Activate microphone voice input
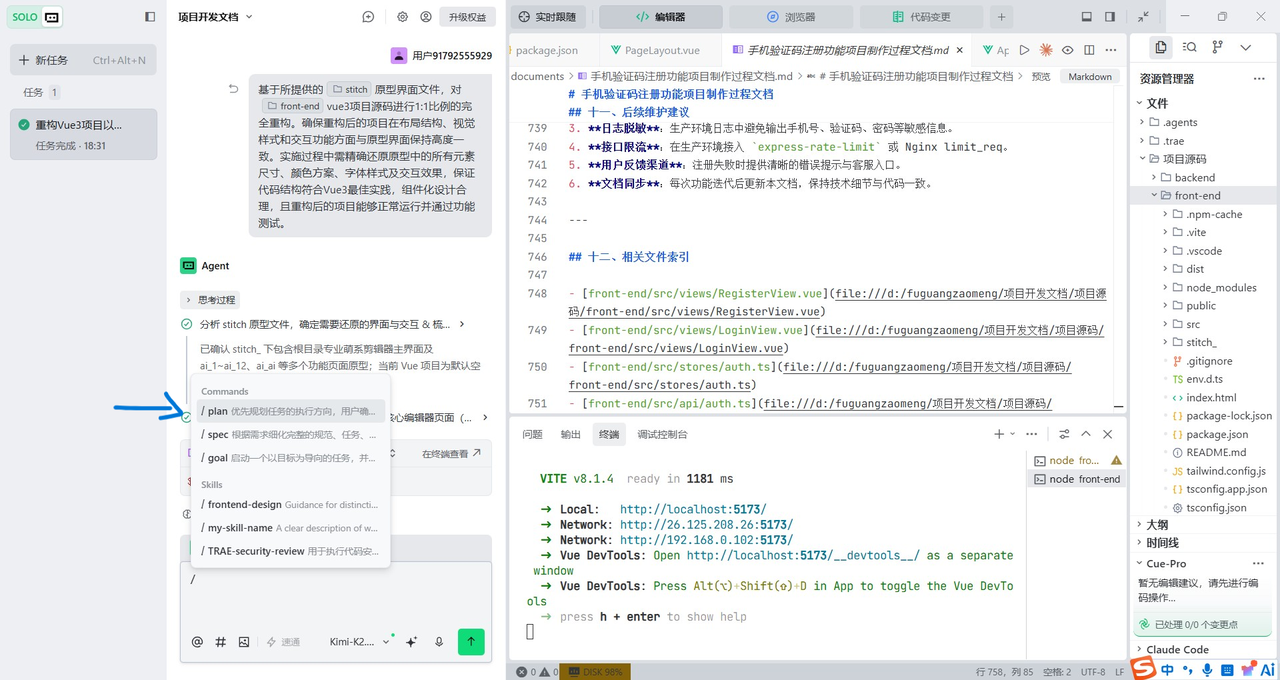 [x=439, y=642]
